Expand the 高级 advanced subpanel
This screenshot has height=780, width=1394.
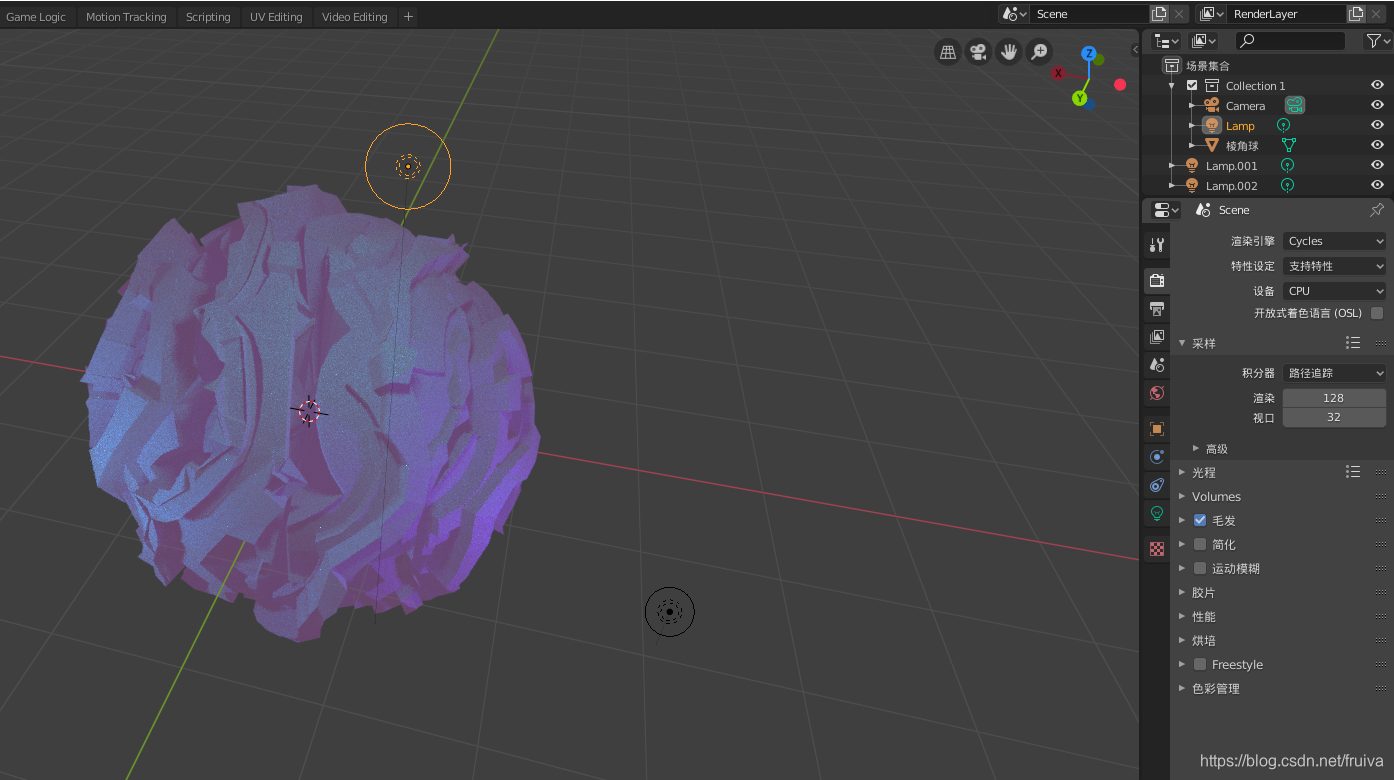click(1196, 449)
